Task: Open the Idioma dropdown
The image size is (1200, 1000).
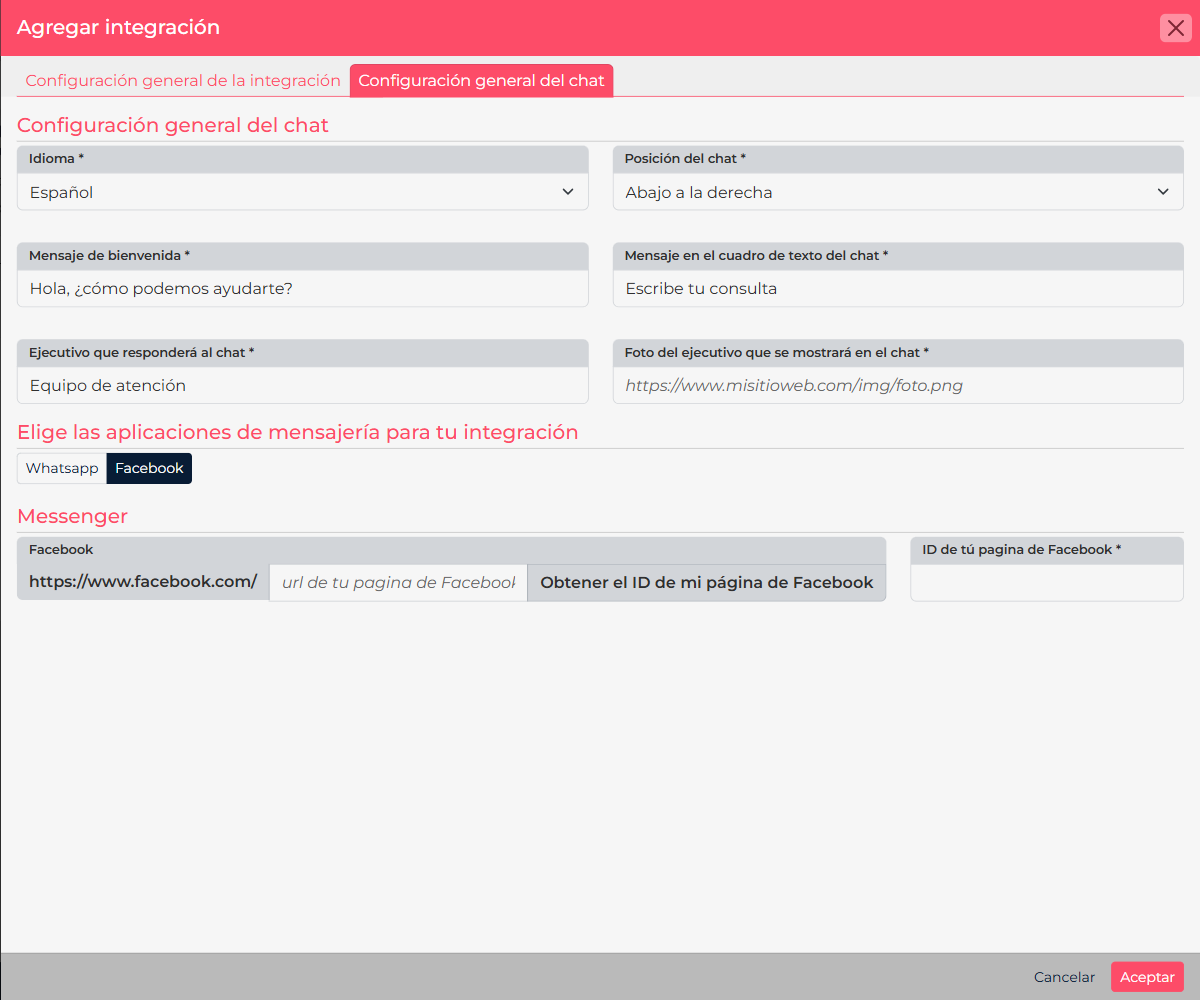Action: point(303,192)
